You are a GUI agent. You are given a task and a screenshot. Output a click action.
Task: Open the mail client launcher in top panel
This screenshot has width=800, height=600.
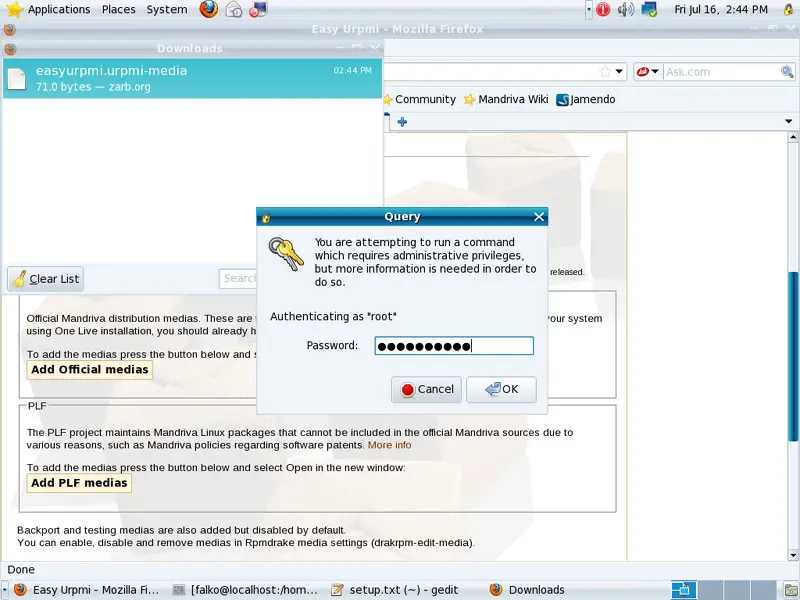(234, 9)
